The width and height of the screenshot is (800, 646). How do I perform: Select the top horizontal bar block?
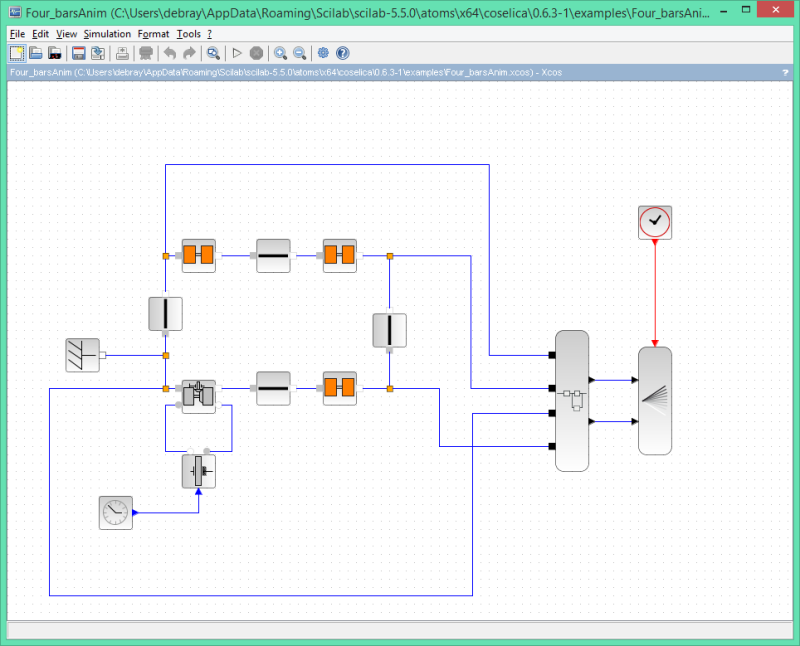[x=273, y=256]
